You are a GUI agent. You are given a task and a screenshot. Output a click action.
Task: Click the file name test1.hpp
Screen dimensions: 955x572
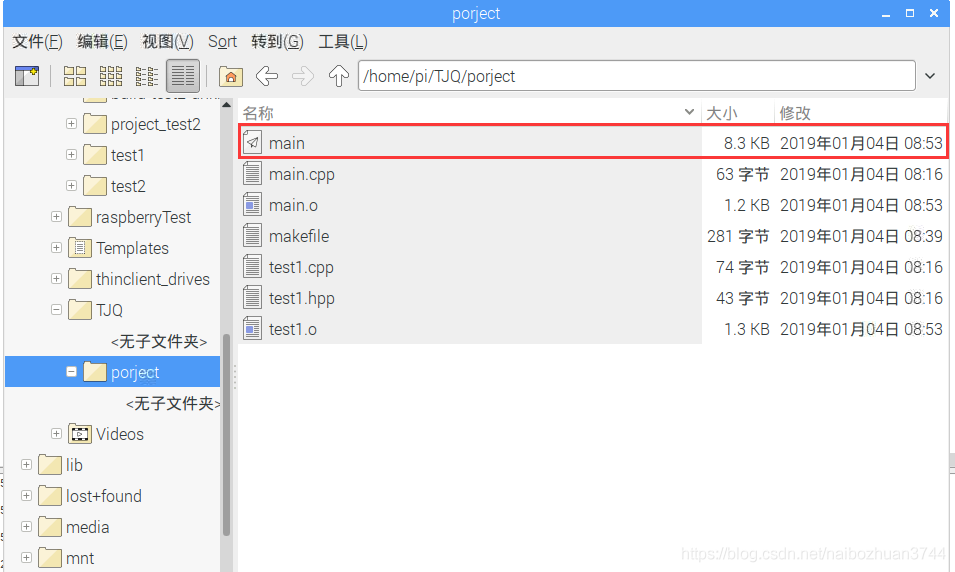301,298
